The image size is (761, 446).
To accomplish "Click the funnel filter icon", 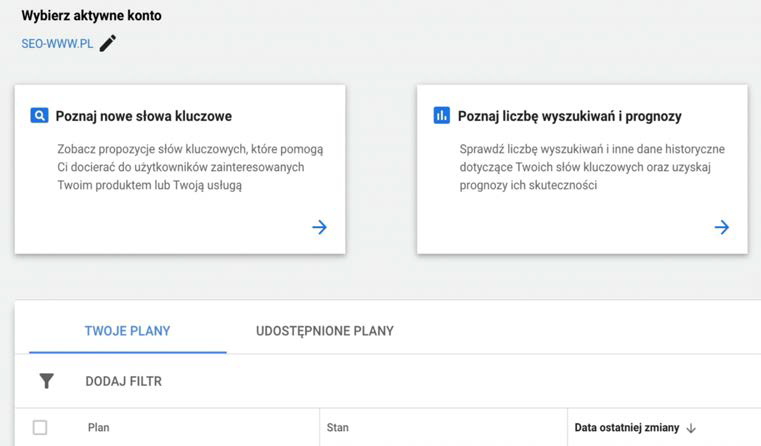I will click(x=46, y=381).
